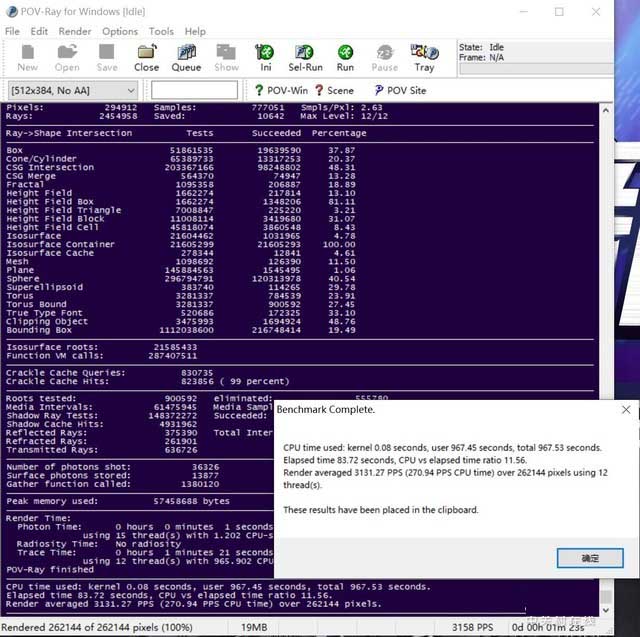Open the Render menu
Viewport: 640px width, 637px height.
pyautogui.click(x=75, y=31)
